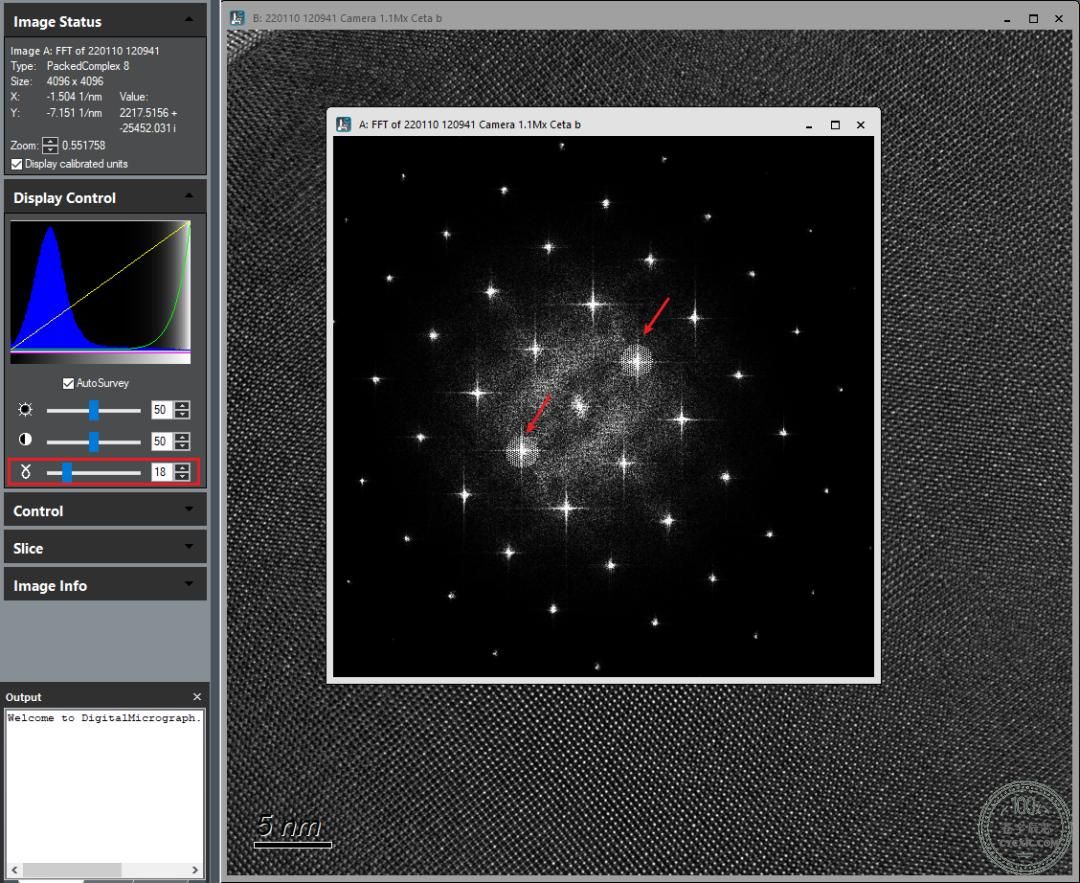Close the Output panel
The width and height of the screenshot is (1080, 883).
197,697
